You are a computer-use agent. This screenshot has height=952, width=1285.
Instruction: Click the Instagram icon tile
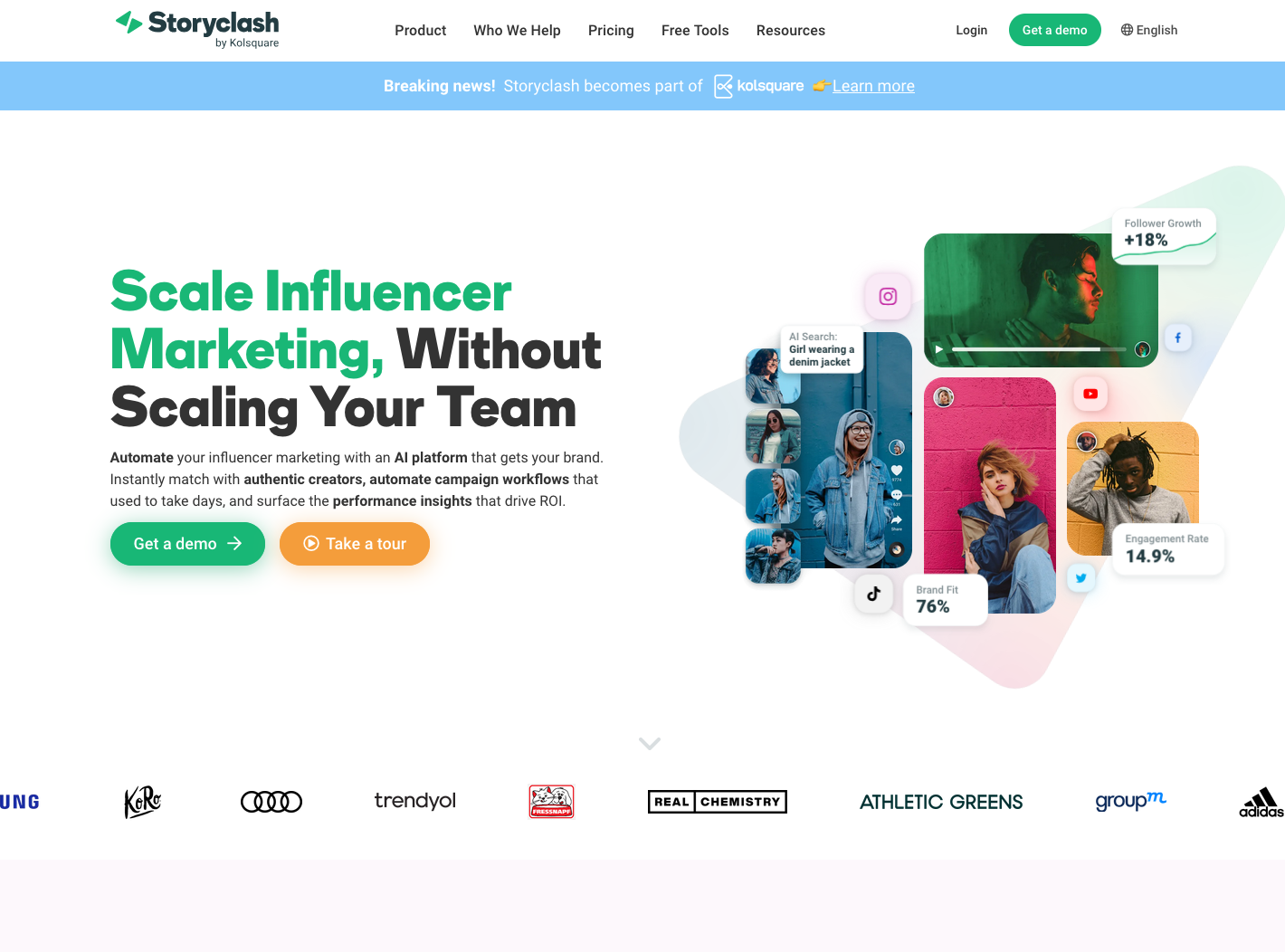888,296
